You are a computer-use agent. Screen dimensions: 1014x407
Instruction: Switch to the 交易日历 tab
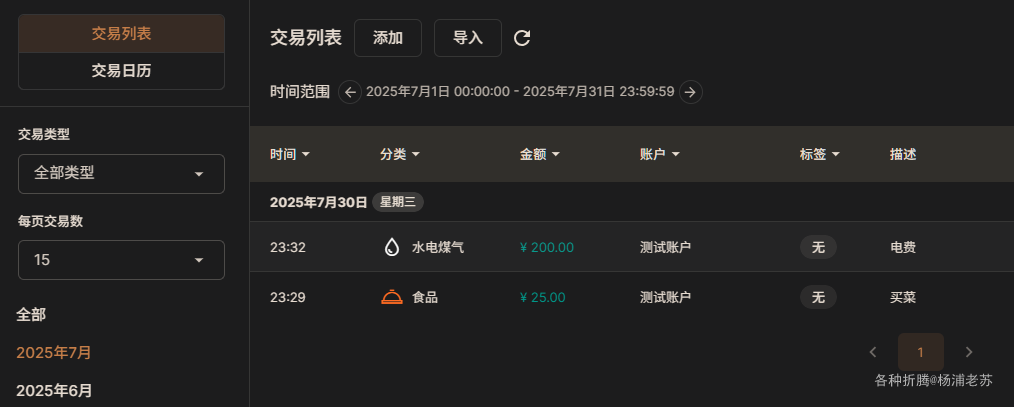point(122,71)
